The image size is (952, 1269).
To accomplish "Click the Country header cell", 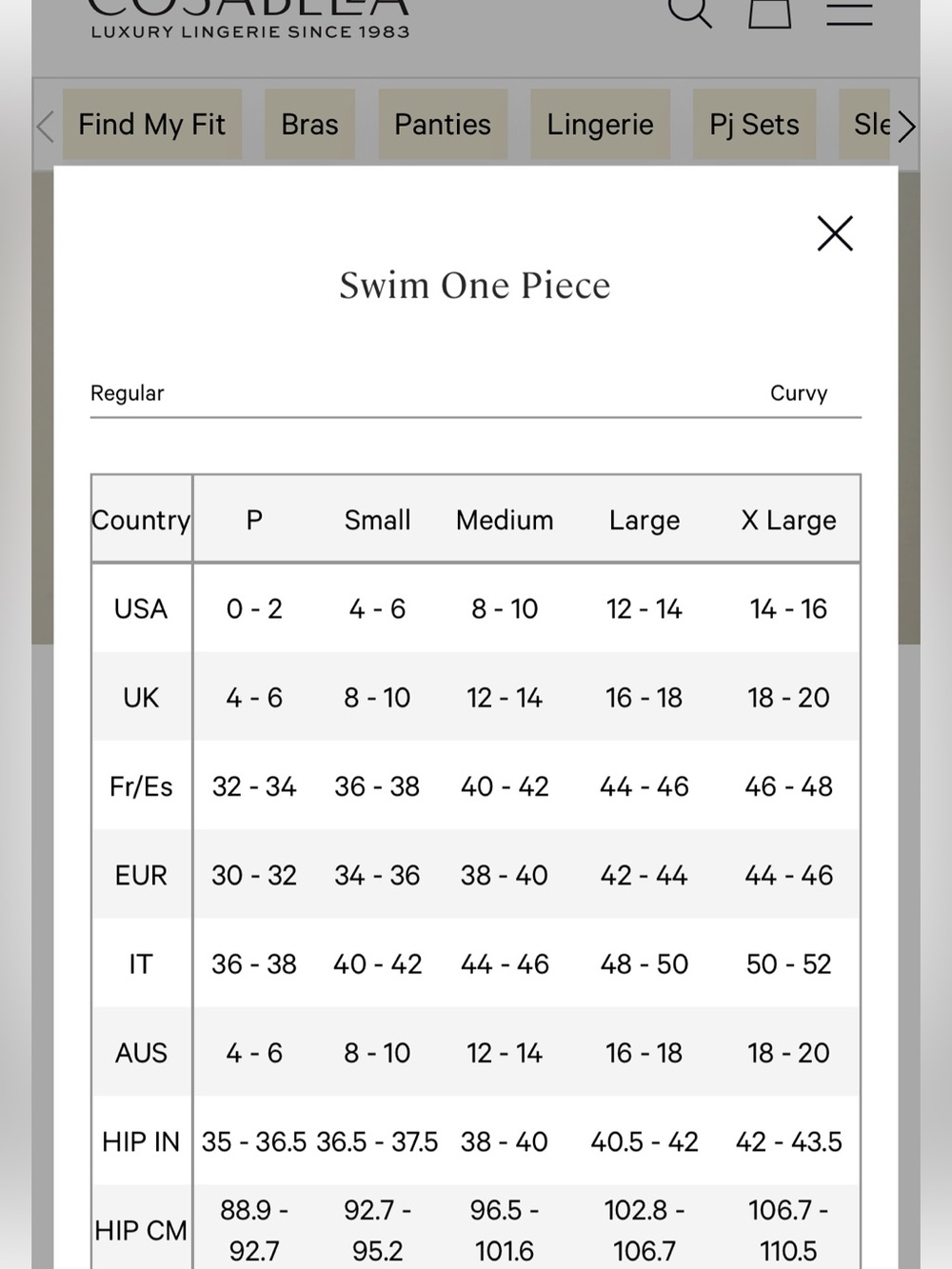I will tap(141, 520).
